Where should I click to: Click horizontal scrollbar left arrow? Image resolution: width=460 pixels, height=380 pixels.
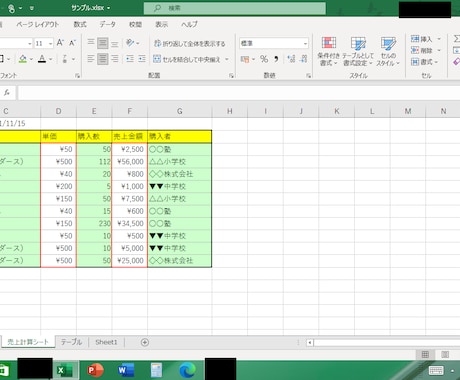(x=310, y=342)
